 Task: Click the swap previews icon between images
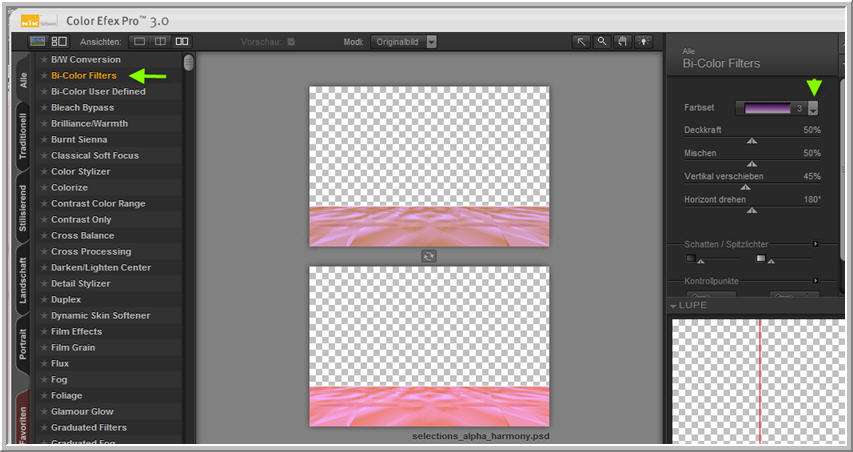click(429, 256)
